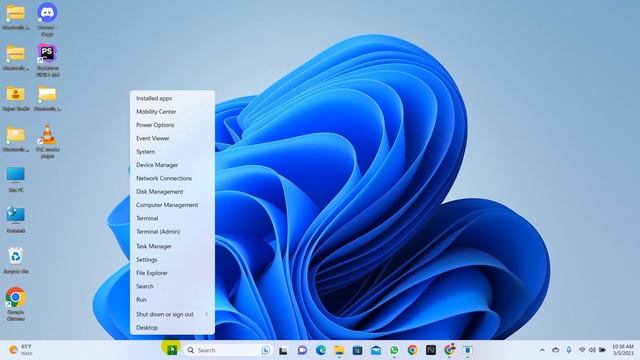Open the Run dialog entry
This screenshot has height=360, width=640.
click(172, 300)
